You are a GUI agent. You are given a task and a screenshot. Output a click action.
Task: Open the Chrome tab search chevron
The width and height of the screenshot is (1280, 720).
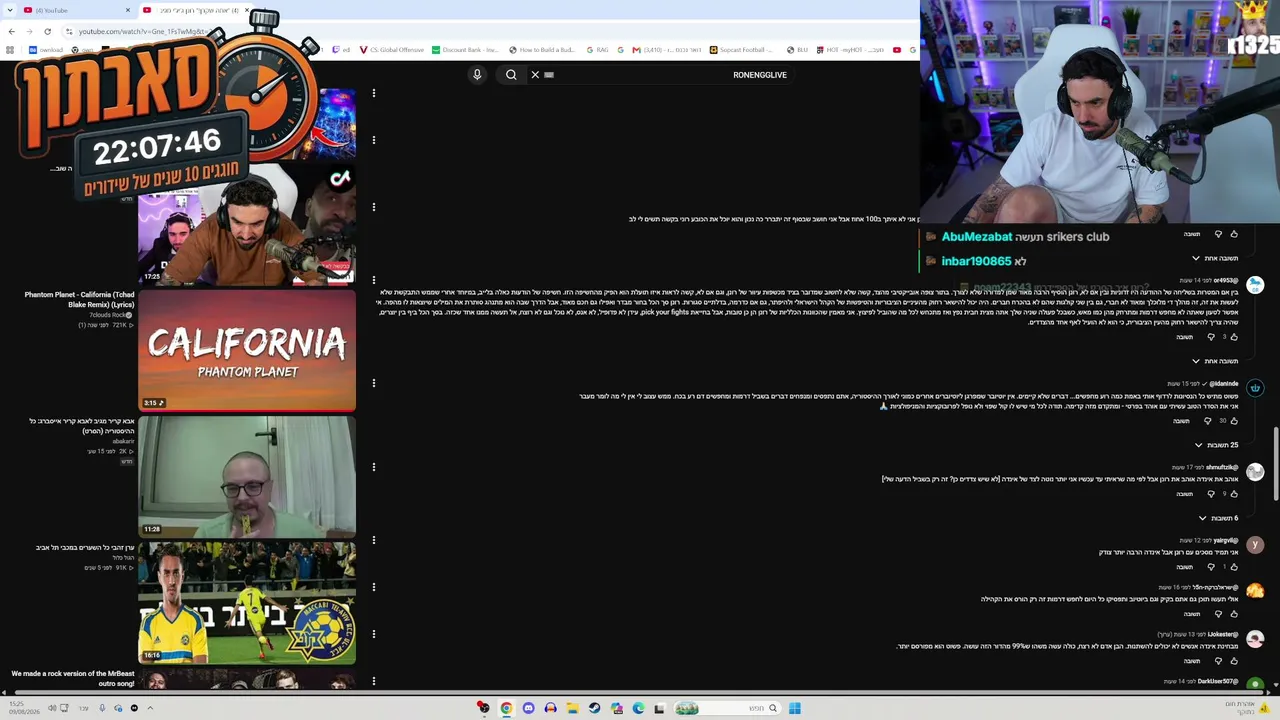point(10,10)
